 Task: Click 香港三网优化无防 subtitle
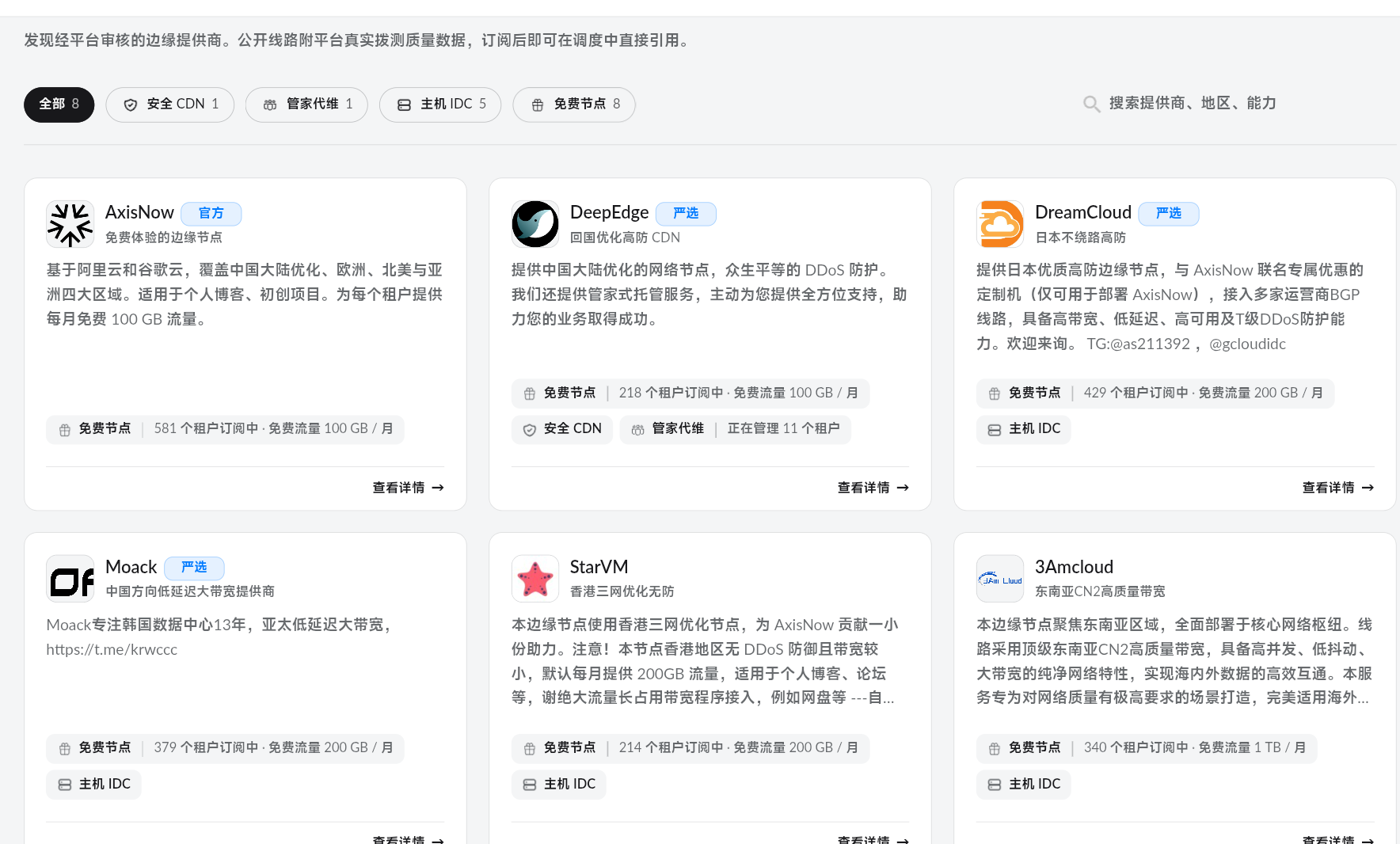[x=622, y=591]
